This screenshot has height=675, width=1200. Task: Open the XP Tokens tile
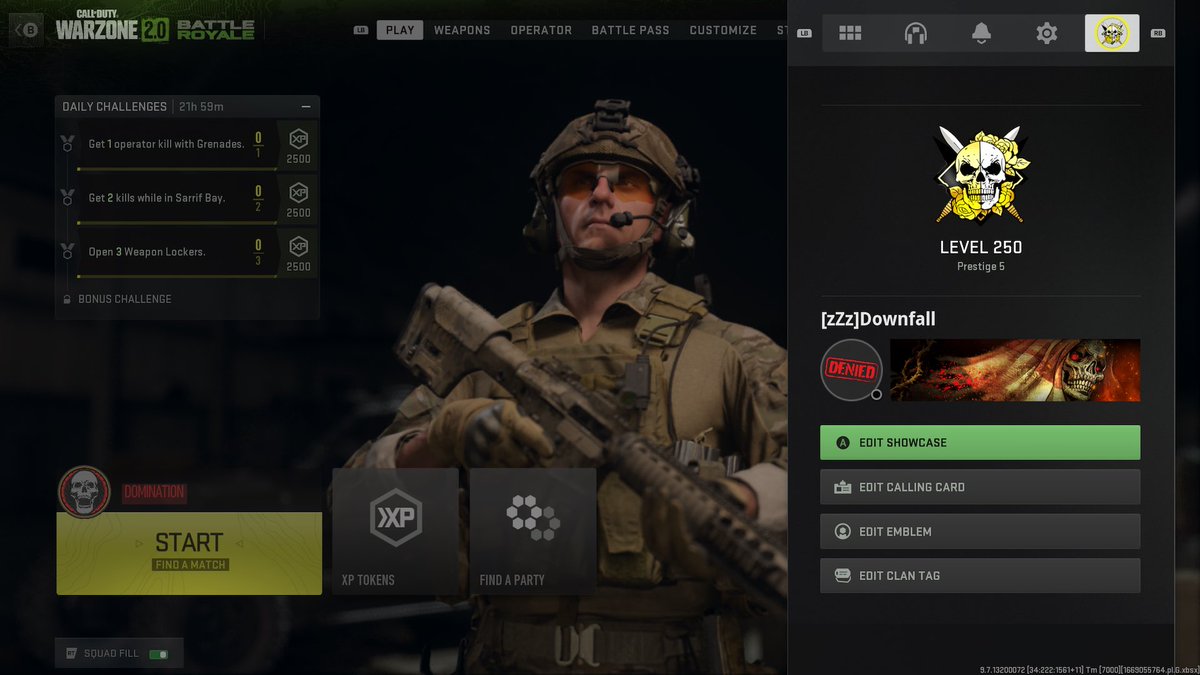(395, 531)
